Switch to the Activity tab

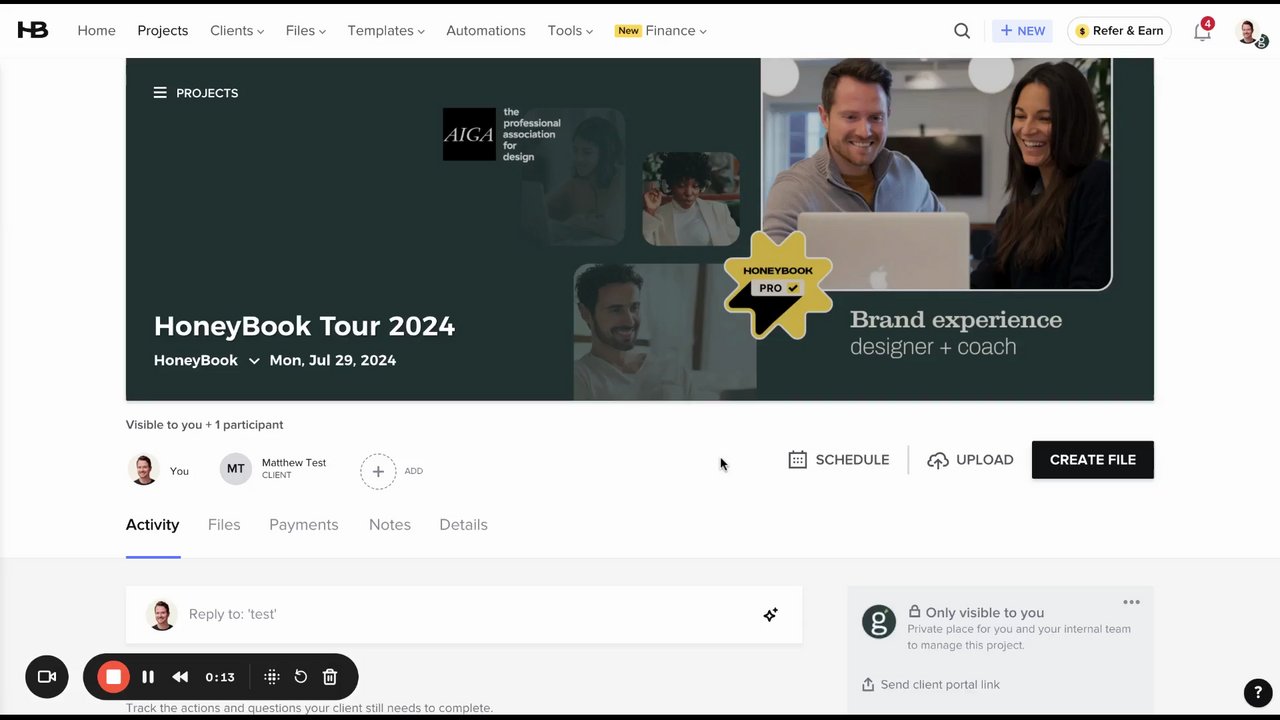(x=152, y=525)
